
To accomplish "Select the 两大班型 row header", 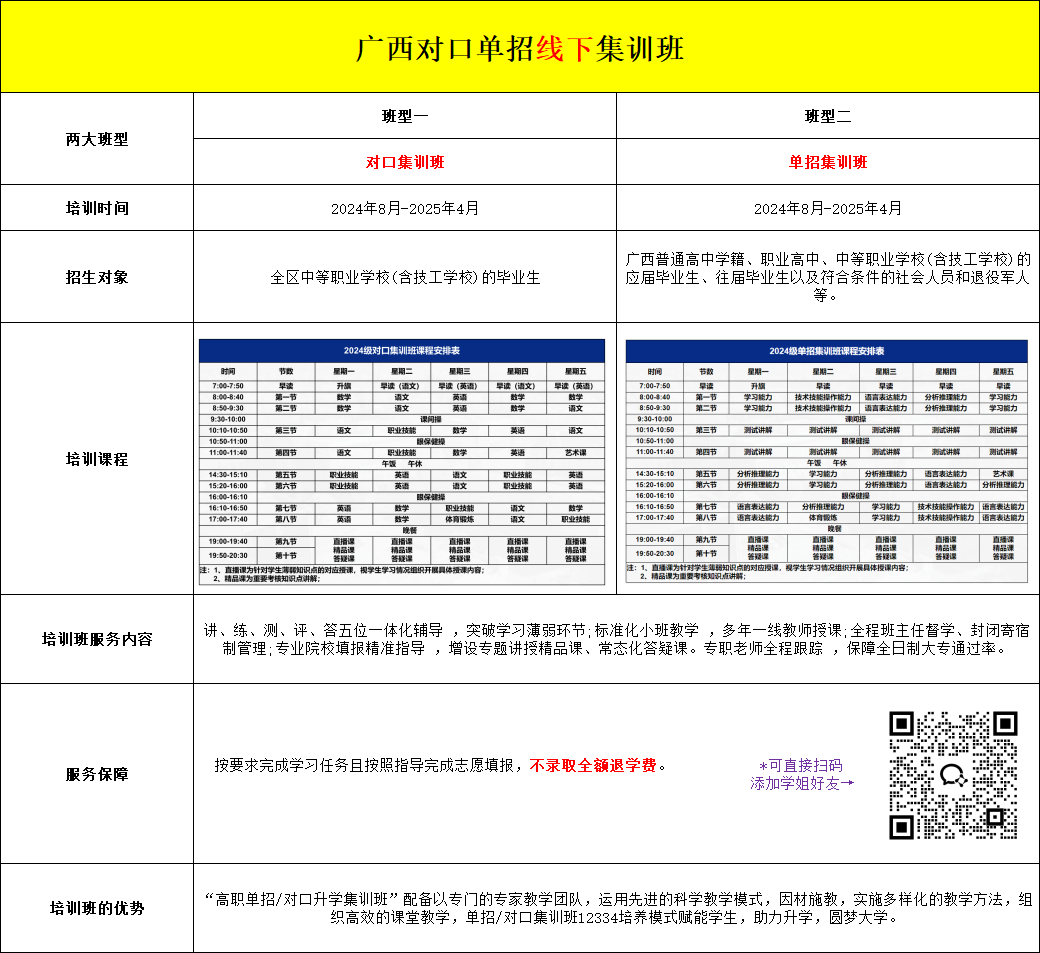I will point(96,139).
